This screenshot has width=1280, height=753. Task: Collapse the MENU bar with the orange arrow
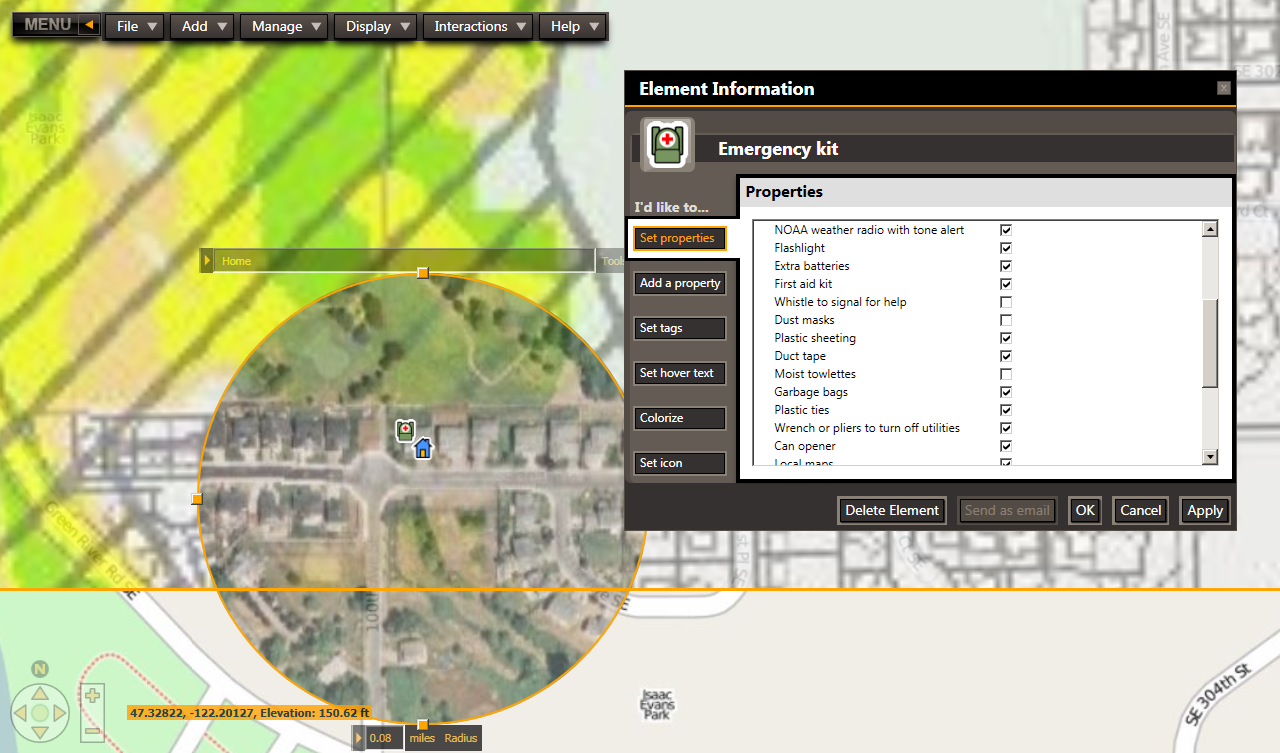[x=89, y=25]
